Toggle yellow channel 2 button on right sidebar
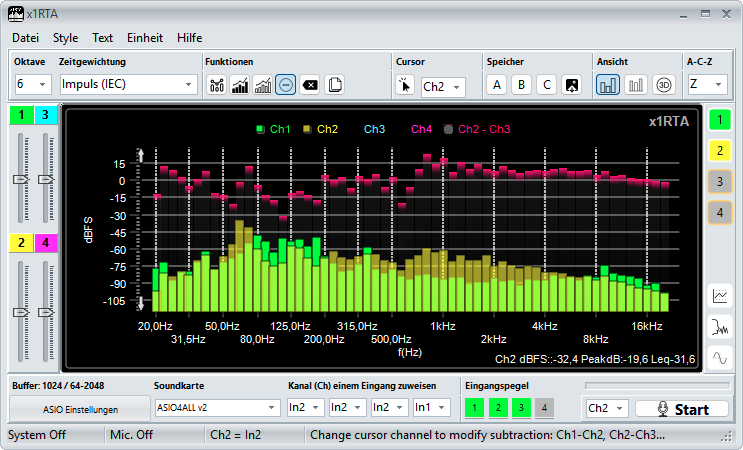Image resolution: width=743 pixels, height=450 pixels. (x=720, y=151)
